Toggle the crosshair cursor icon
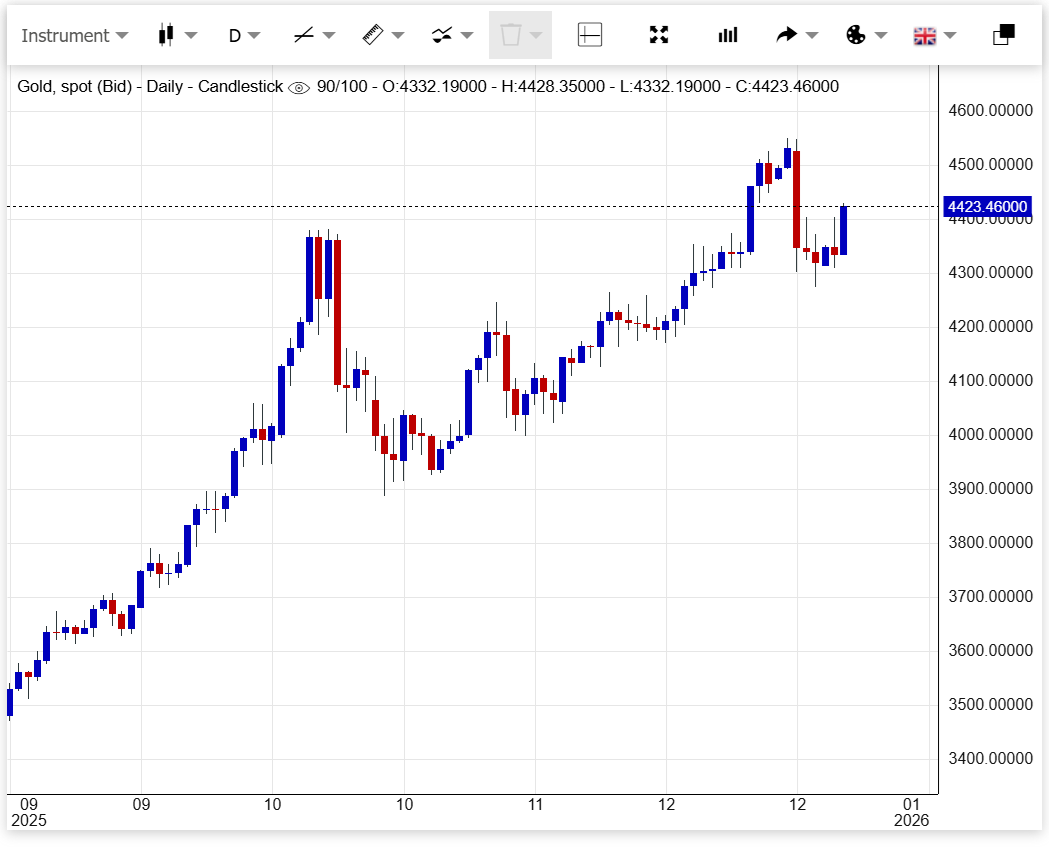 pyautogui.click(x=590, y=35)
